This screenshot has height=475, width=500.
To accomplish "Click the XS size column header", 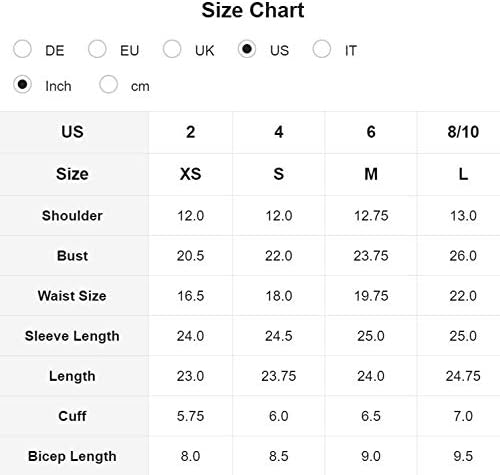I will coord(191,174).
